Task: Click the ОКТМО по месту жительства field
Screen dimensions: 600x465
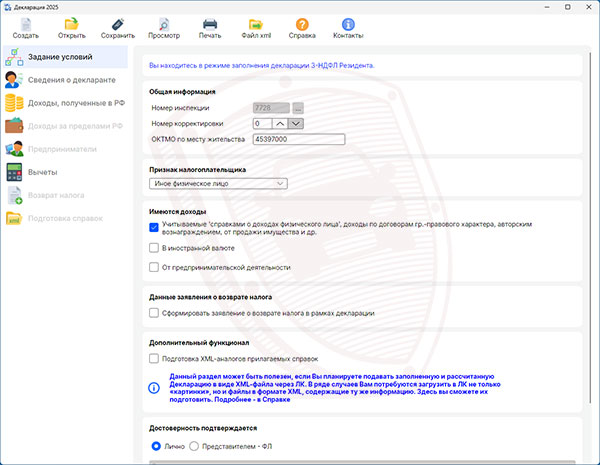Action: coord(298,139)
